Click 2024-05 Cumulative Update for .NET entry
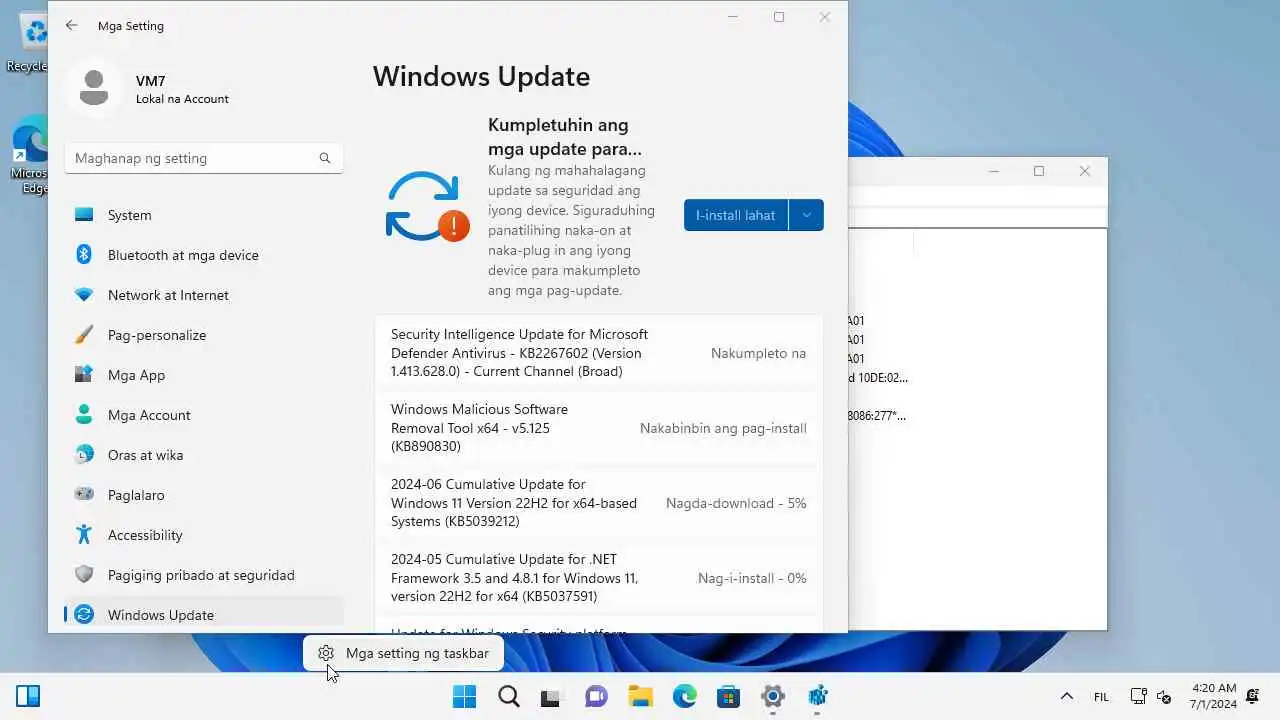Screen dimensions: 1280x720 599,578
